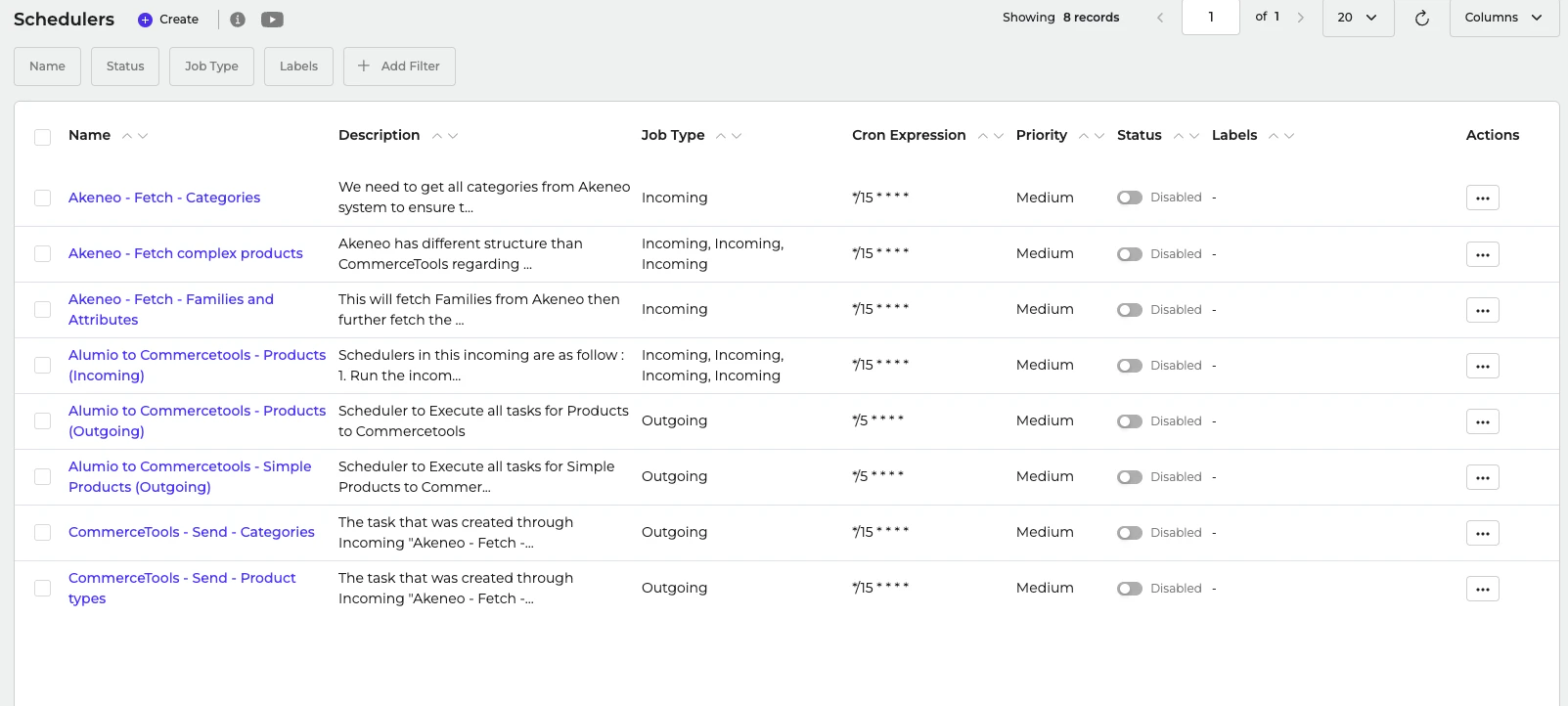Viewport: 1568px width, 706px height.
Task: Open actions menu for CommerceTools - Send - Categories
Action: [x=1482, y=533]
